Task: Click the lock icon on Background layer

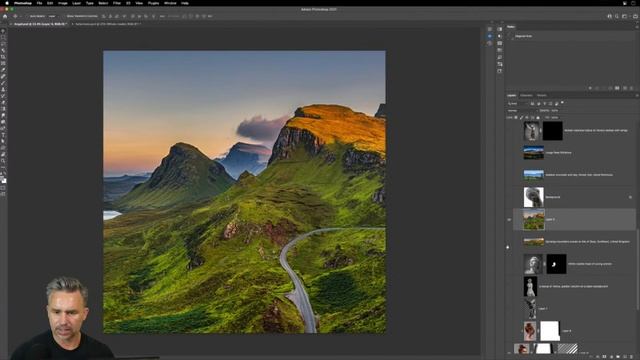Action: pos(631,197)
